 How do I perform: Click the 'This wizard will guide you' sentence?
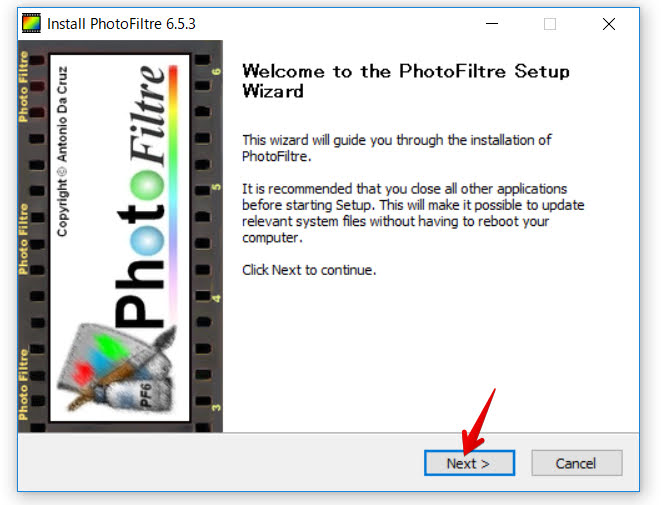click(x=397, y=148)
